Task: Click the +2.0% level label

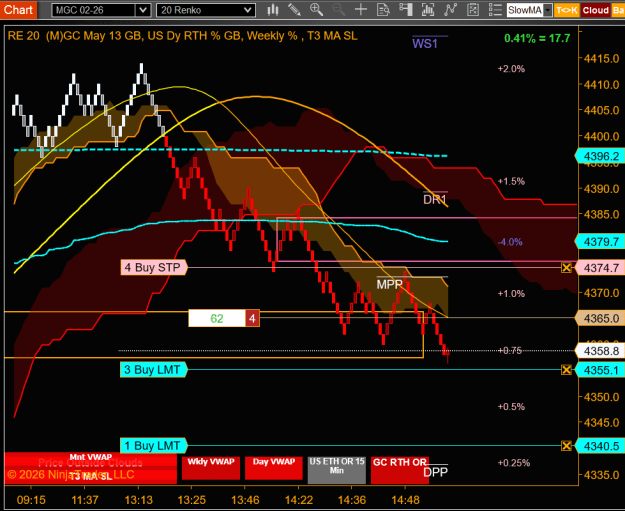Action: point(511,69)
